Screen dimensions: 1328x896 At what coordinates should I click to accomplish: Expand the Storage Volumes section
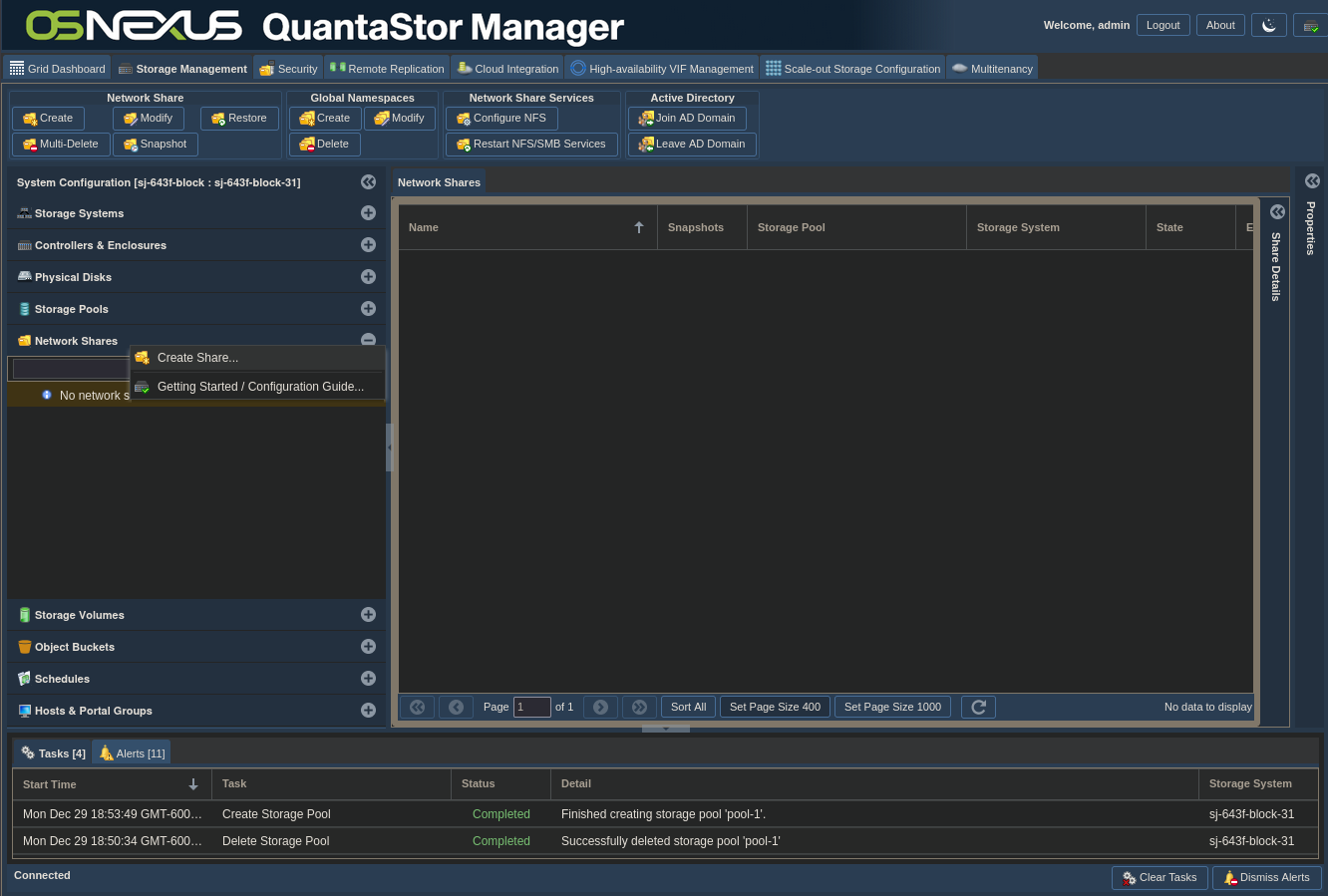coord(368,615)
